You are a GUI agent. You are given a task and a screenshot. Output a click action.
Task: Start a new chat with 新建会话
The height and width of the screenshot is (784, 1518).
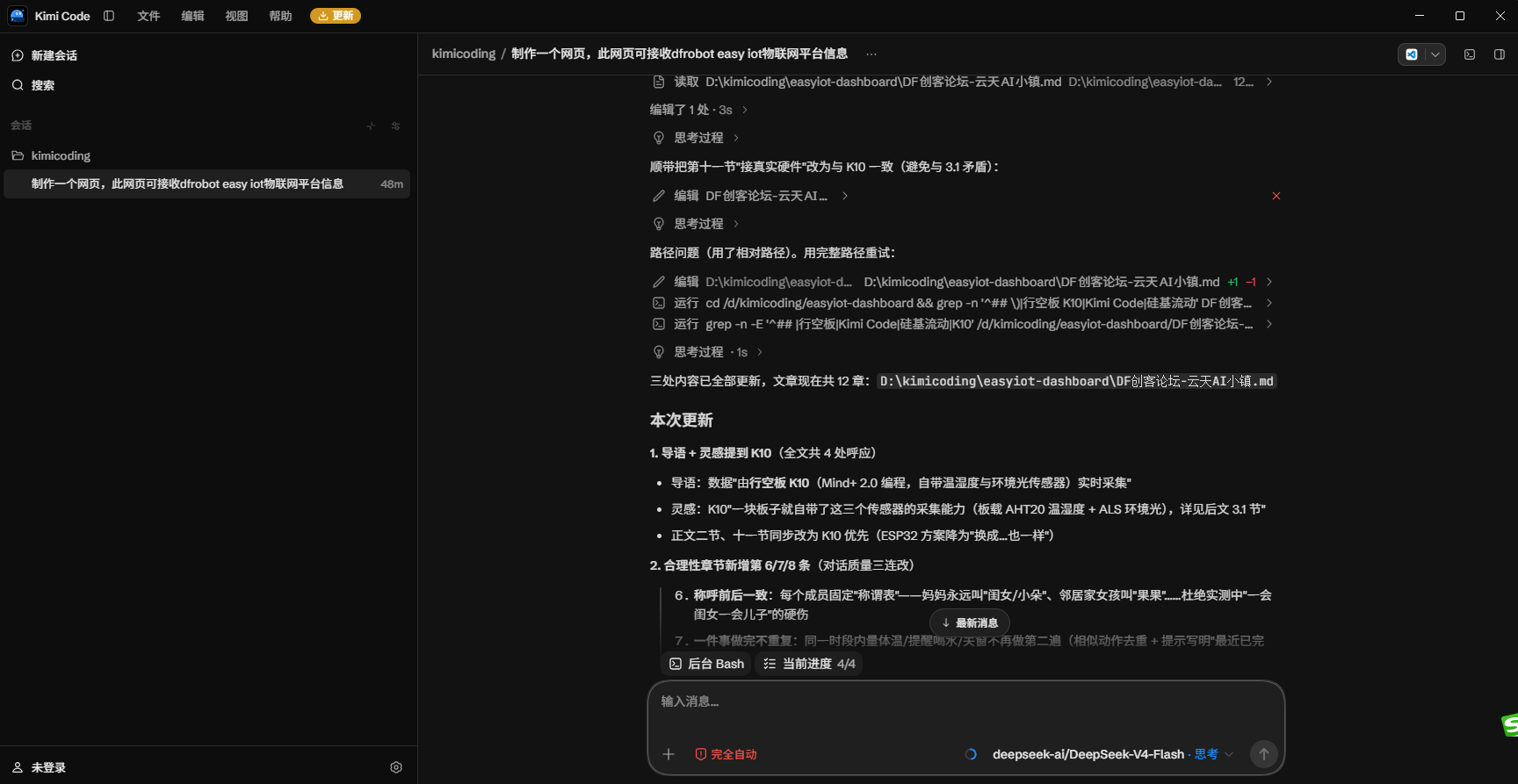point(44,55)
